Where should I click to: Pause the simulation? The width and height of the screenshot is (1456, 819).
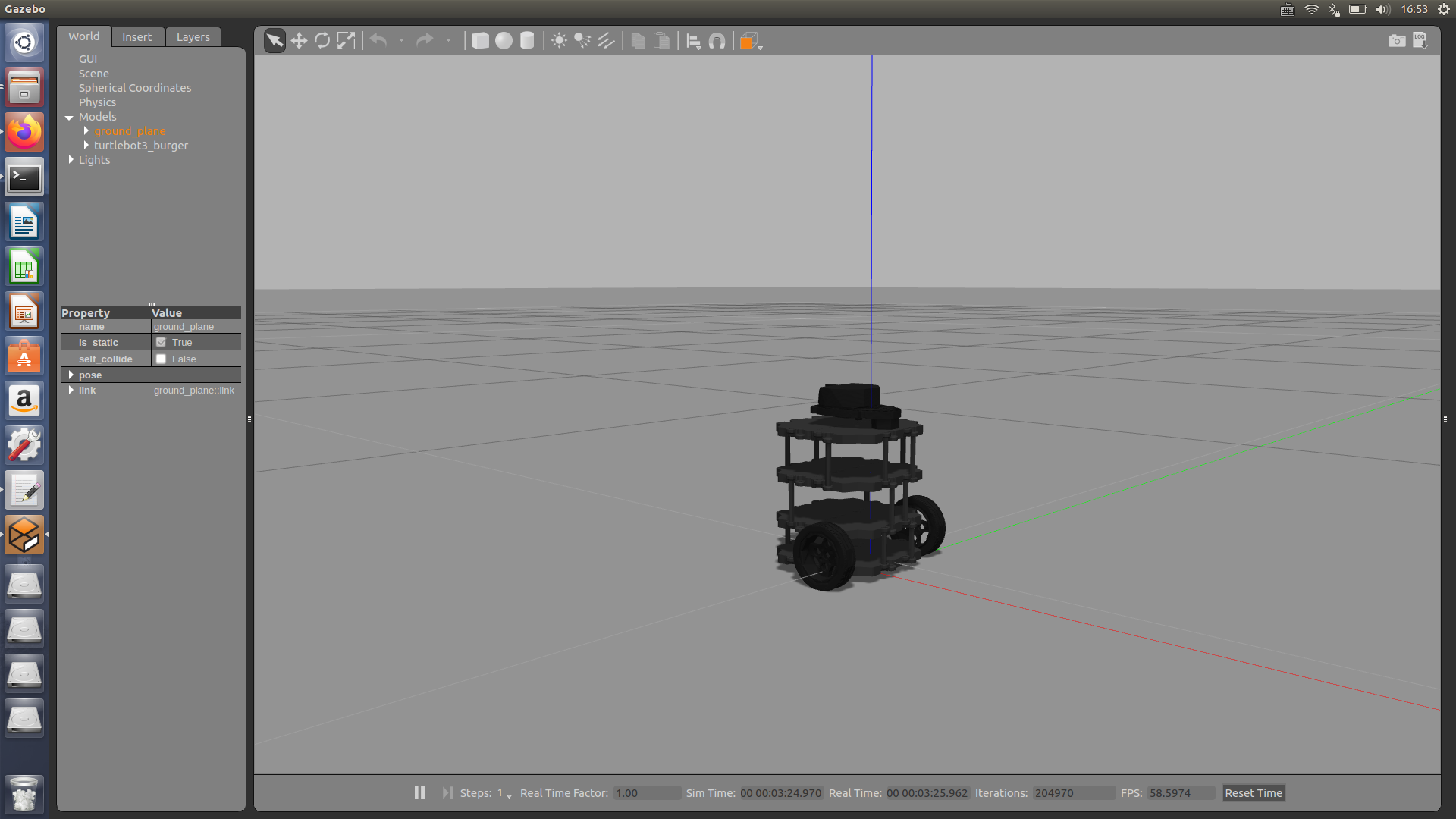click(x=419, y=792)
